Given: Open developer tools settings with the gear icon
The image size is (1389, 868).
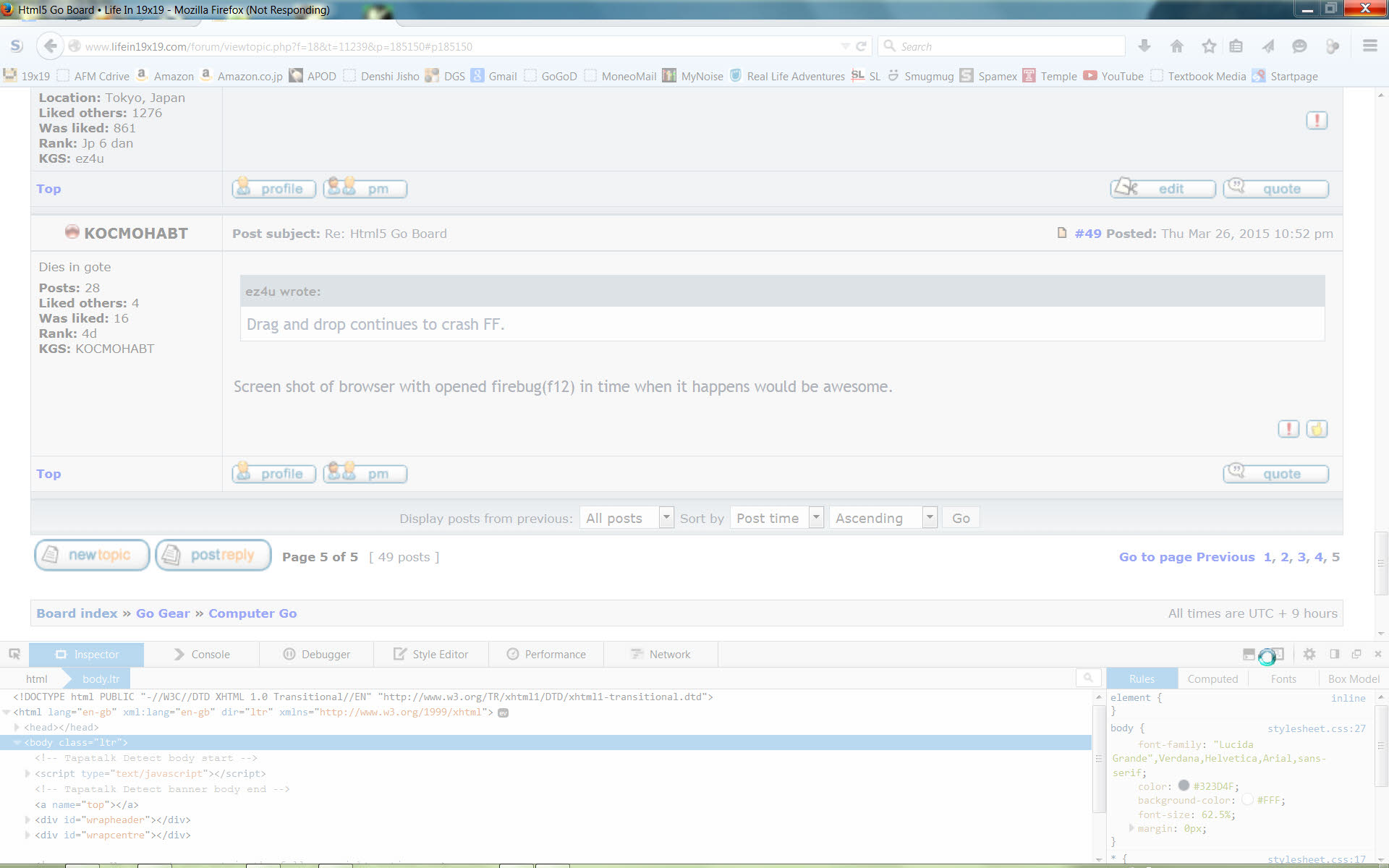Looking at the screenshot, I should (1309, 654).
